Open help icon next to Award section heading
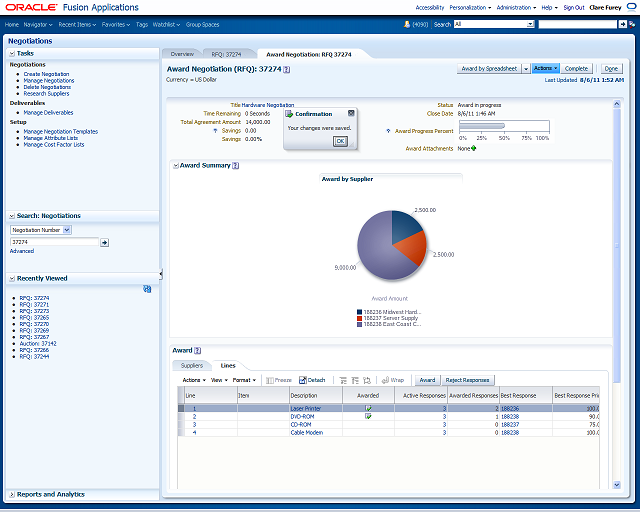 tap(198, 351)
